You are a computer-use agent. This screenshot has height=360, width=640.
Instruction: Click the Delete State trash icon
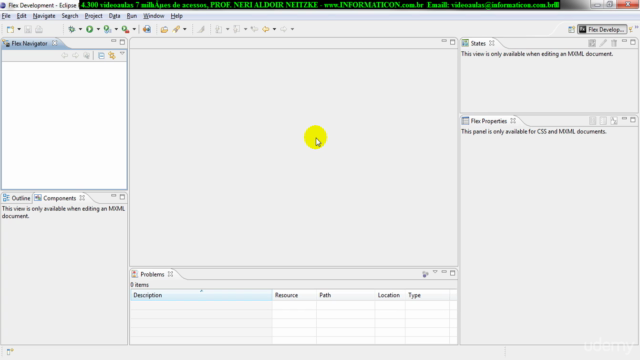click(x=614, y=43)
